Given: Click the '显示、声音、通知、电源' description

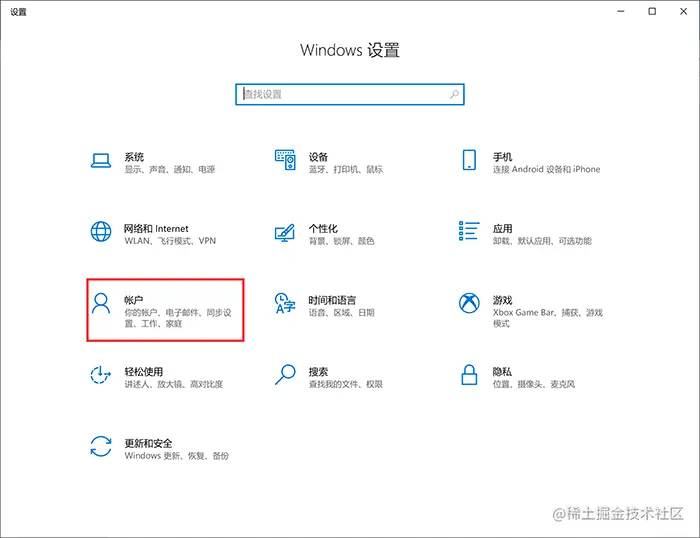Looking at the screenshot, I should click(x=170, y=169).
